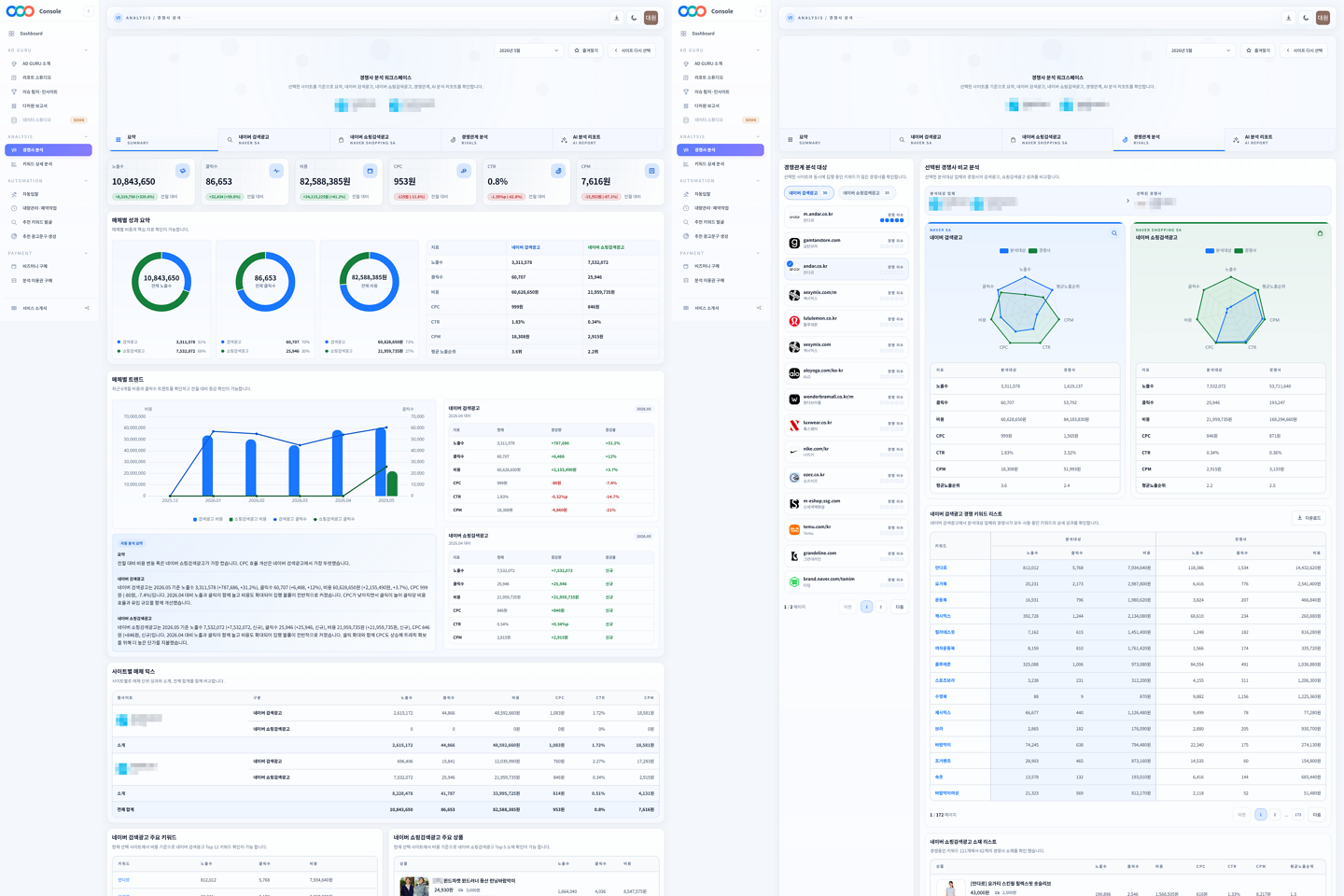
Task: Select the 네이버 쇼핑검색광고 30 filter pill
Action: tap(866, 193)
